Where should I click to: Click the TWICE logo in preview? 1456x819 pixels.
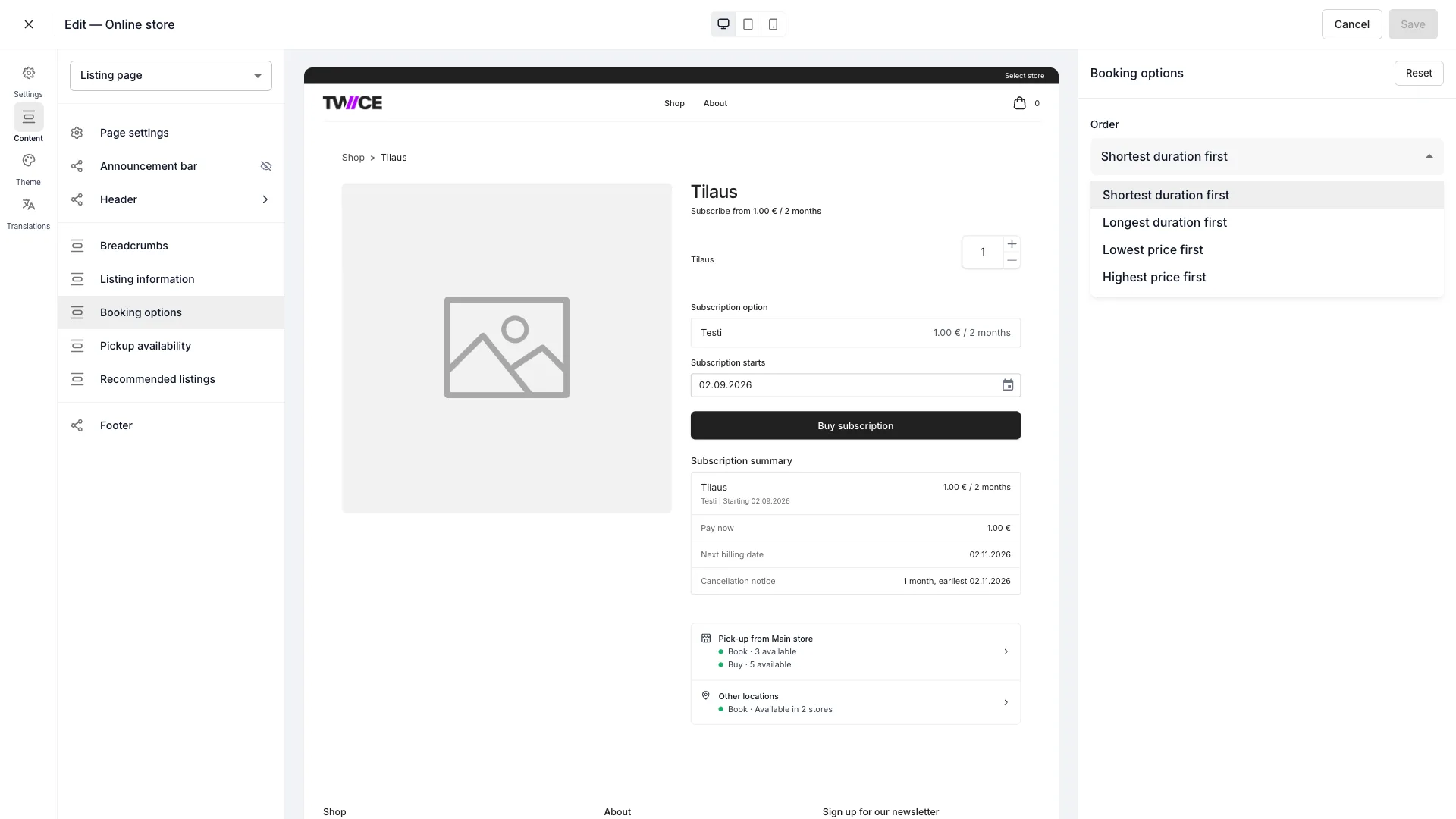(353, 102)
